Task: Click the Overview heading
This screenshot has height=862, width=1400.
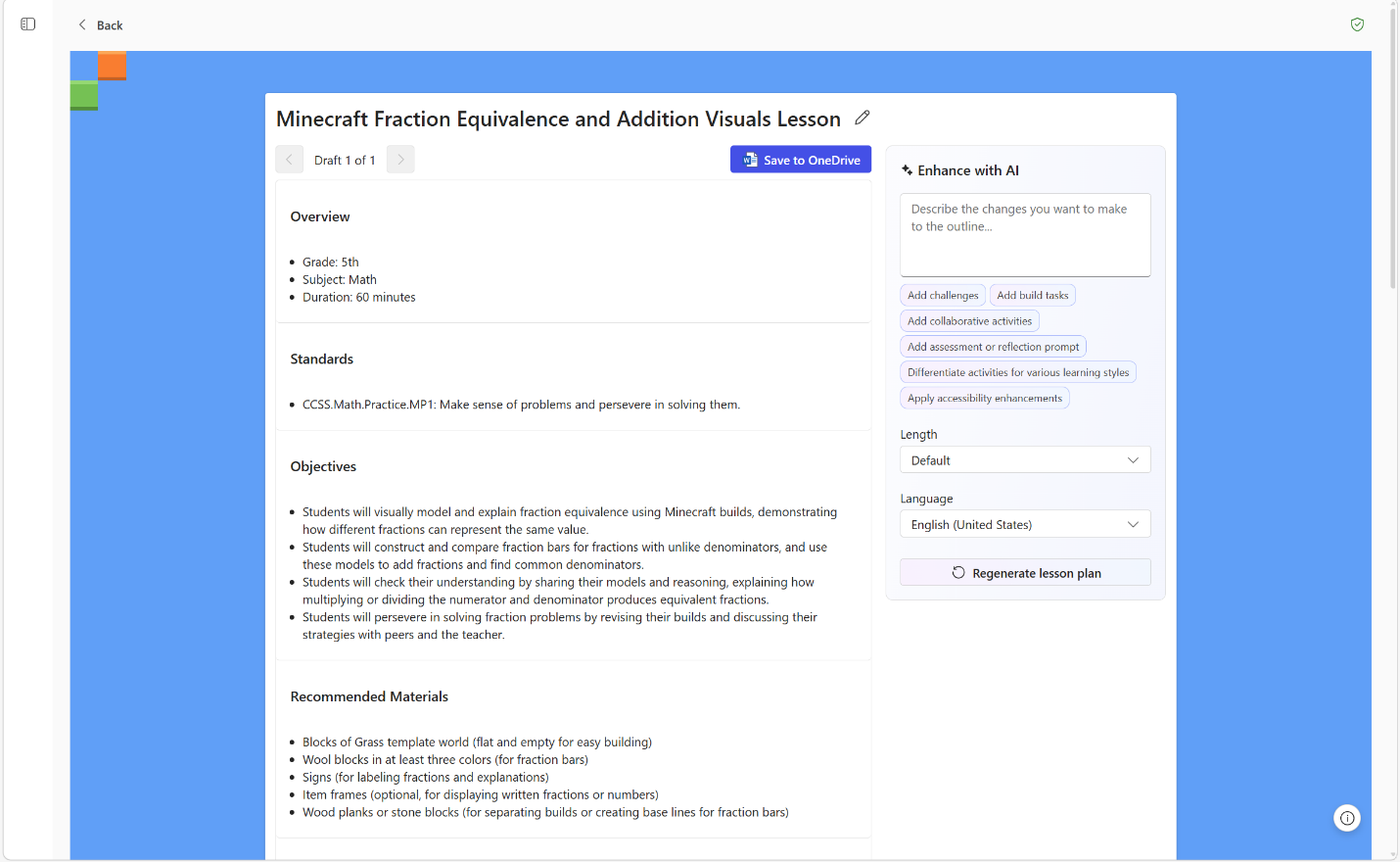Action: coord(320,216)
